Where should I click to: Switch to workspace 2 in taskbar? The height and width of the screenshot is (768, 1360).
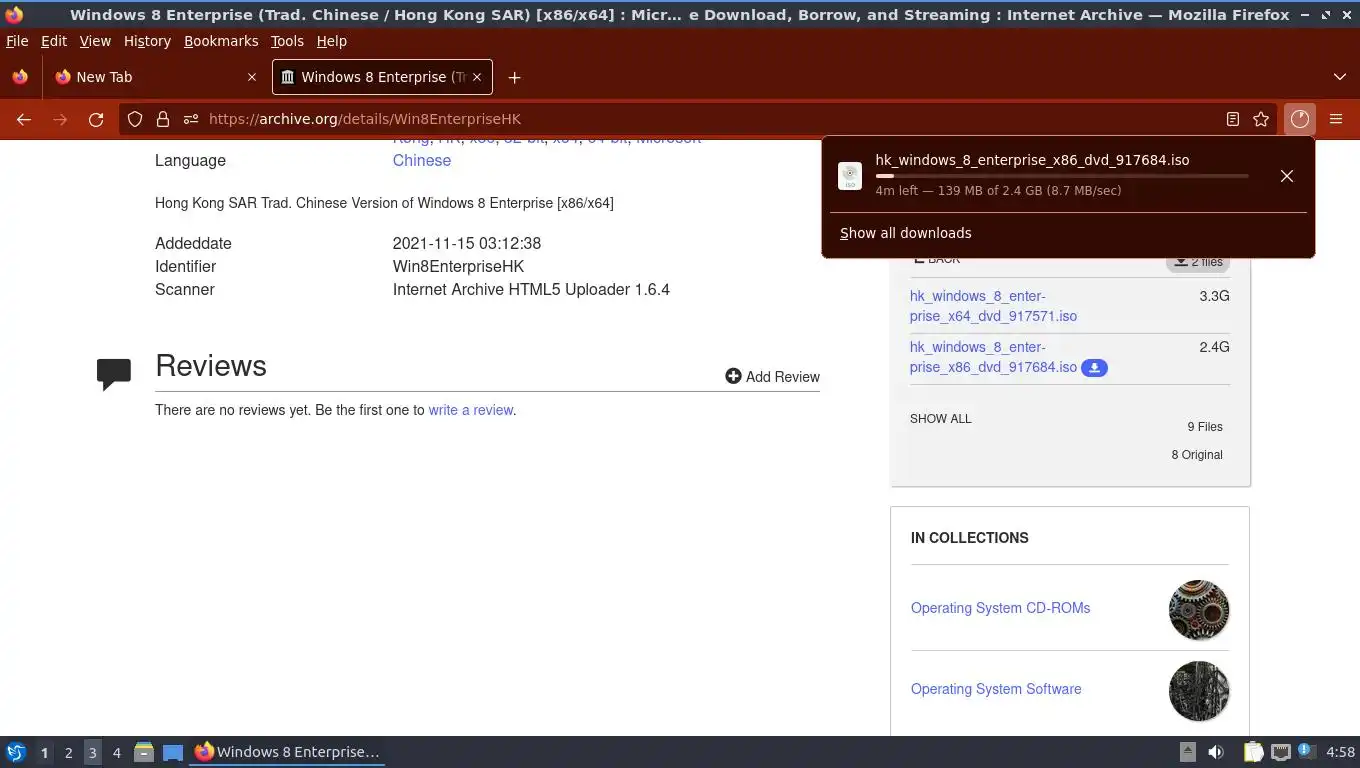click(x=68, y=752)
